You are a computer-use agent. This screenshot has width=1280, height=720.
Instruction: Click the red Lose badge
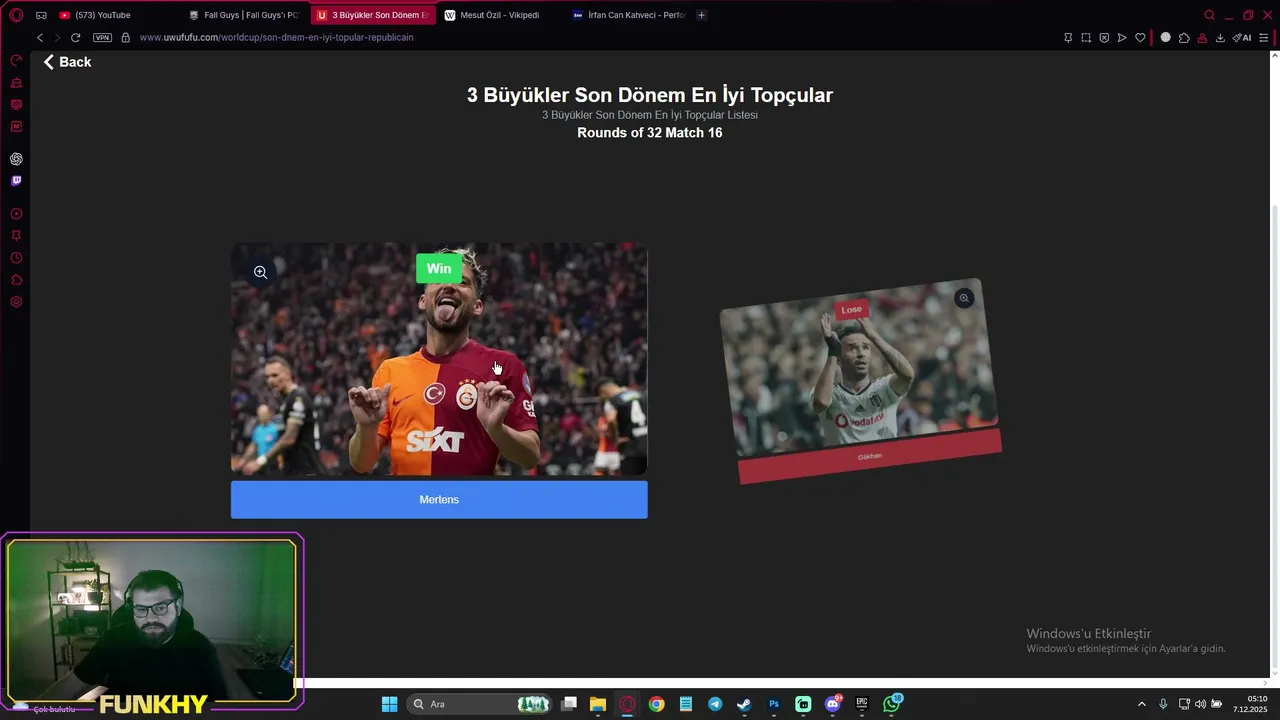851,310
